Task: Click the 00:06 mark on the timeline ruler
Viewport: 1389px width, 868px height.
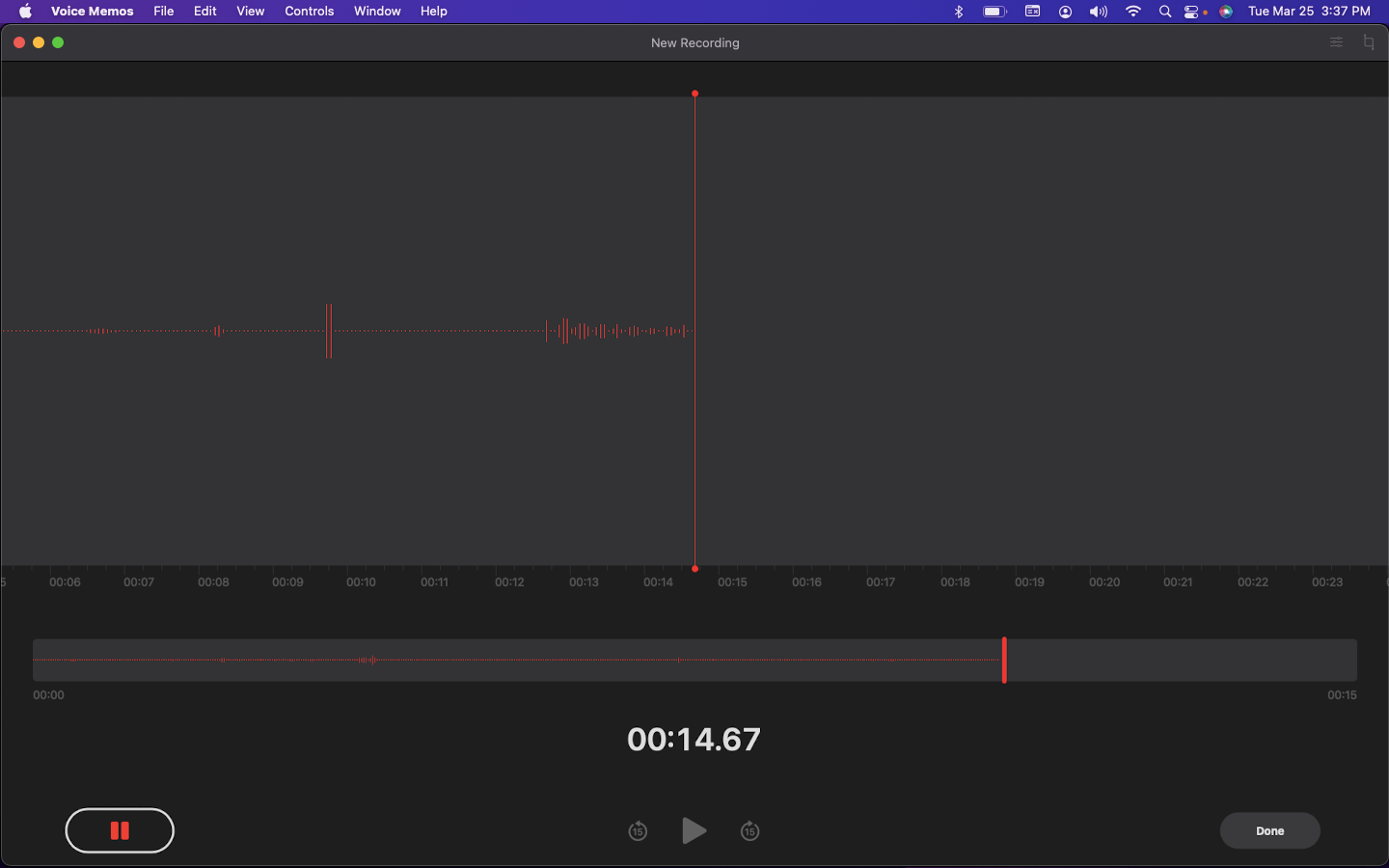Action: pos(65,583)
